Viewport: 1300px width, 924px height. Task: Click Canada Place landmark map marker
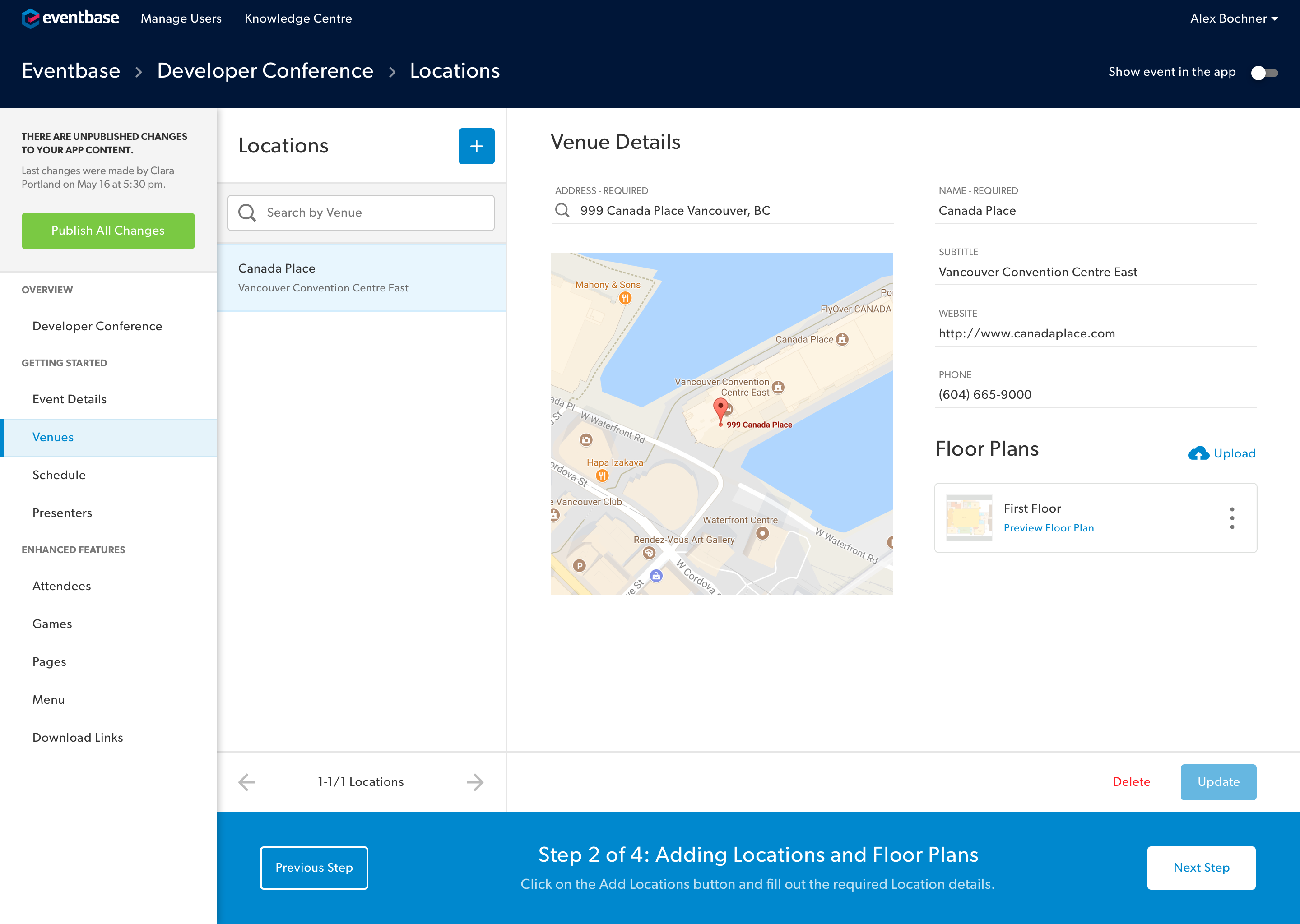click(x=842, y=340)
